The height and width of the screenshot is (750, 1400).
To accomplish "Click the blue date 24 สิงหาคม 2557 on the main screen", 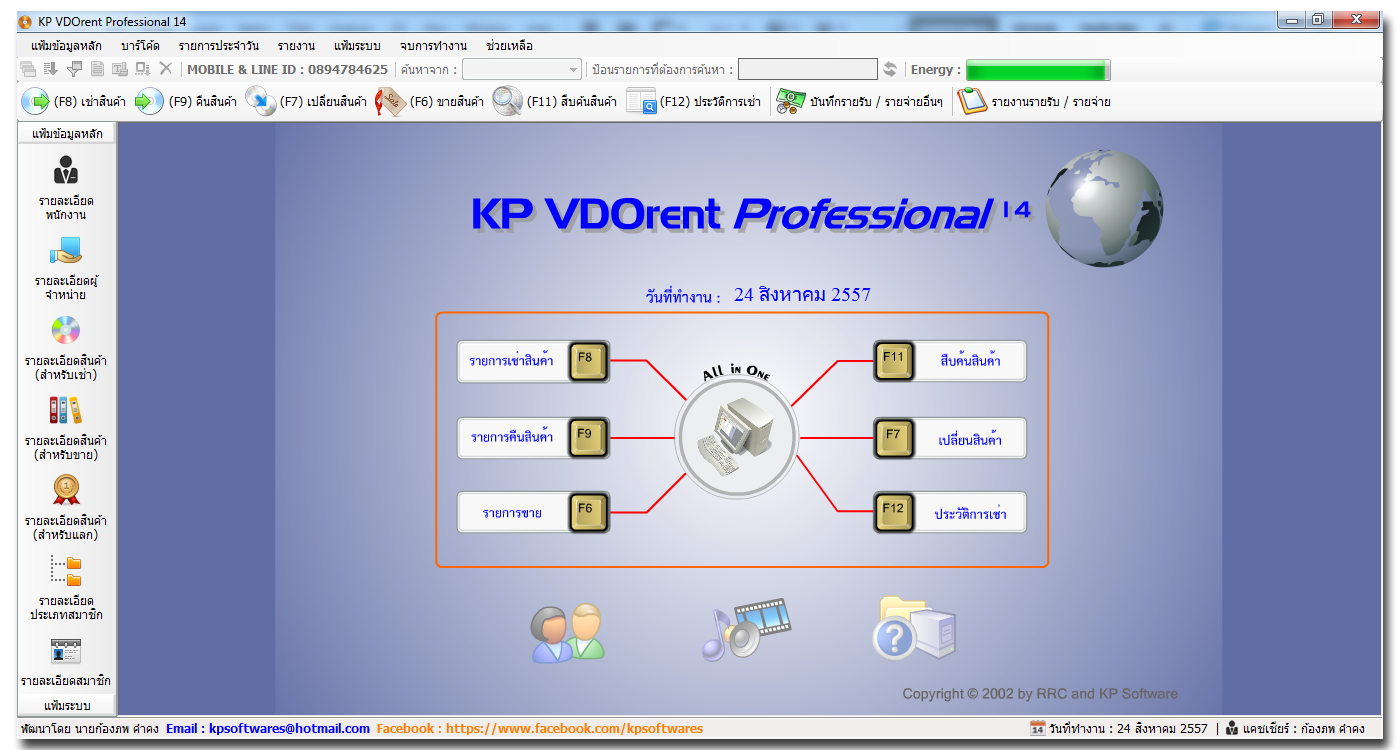I will [x=802, y=295].
